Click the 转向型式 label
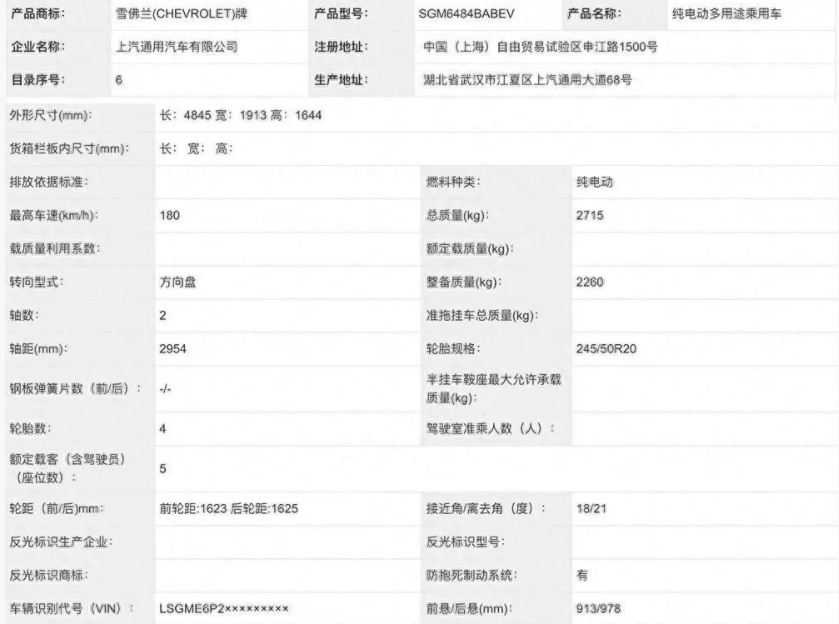 [36, 282]
